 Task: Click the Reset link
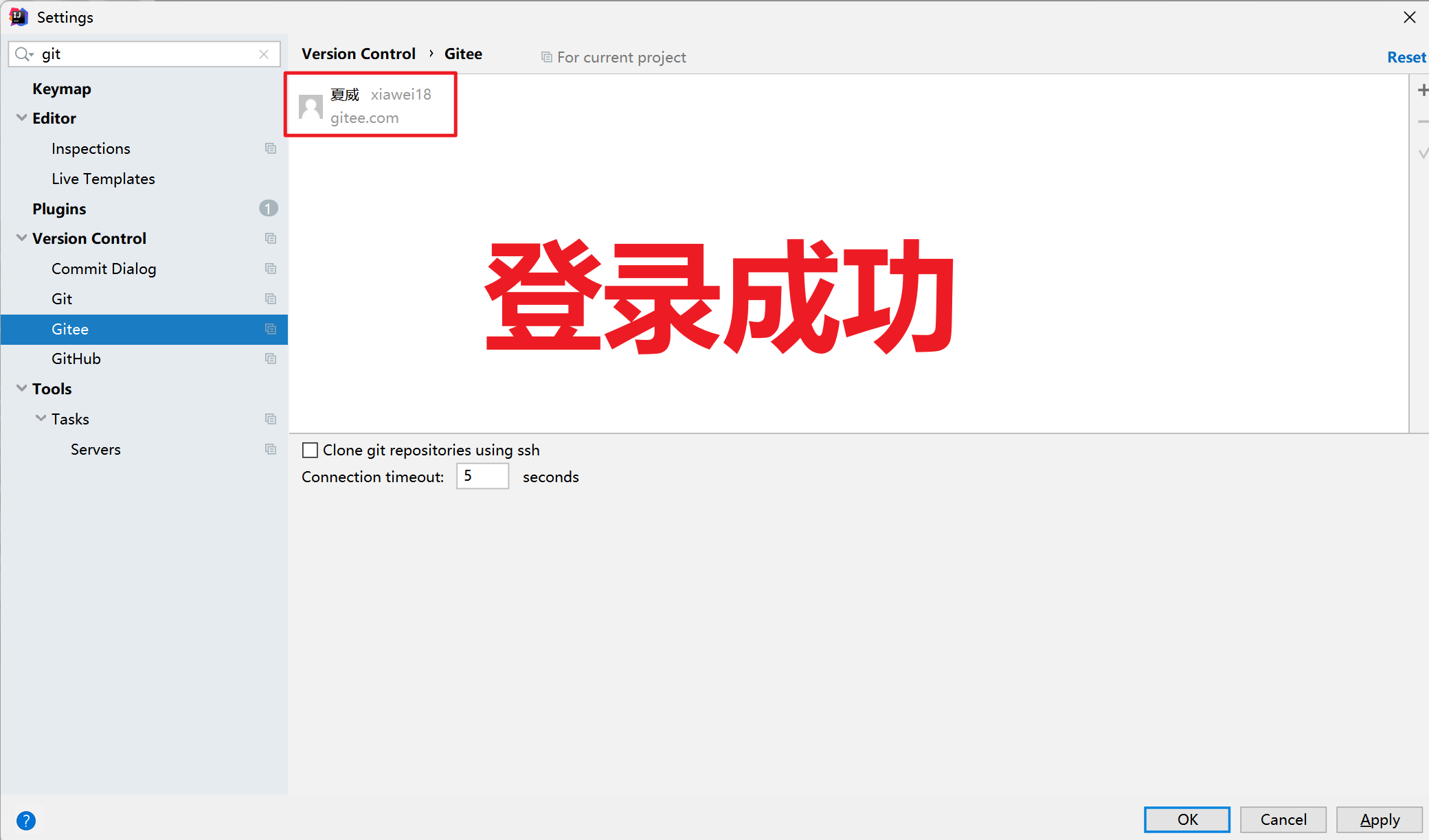(x=1406, y=58)
